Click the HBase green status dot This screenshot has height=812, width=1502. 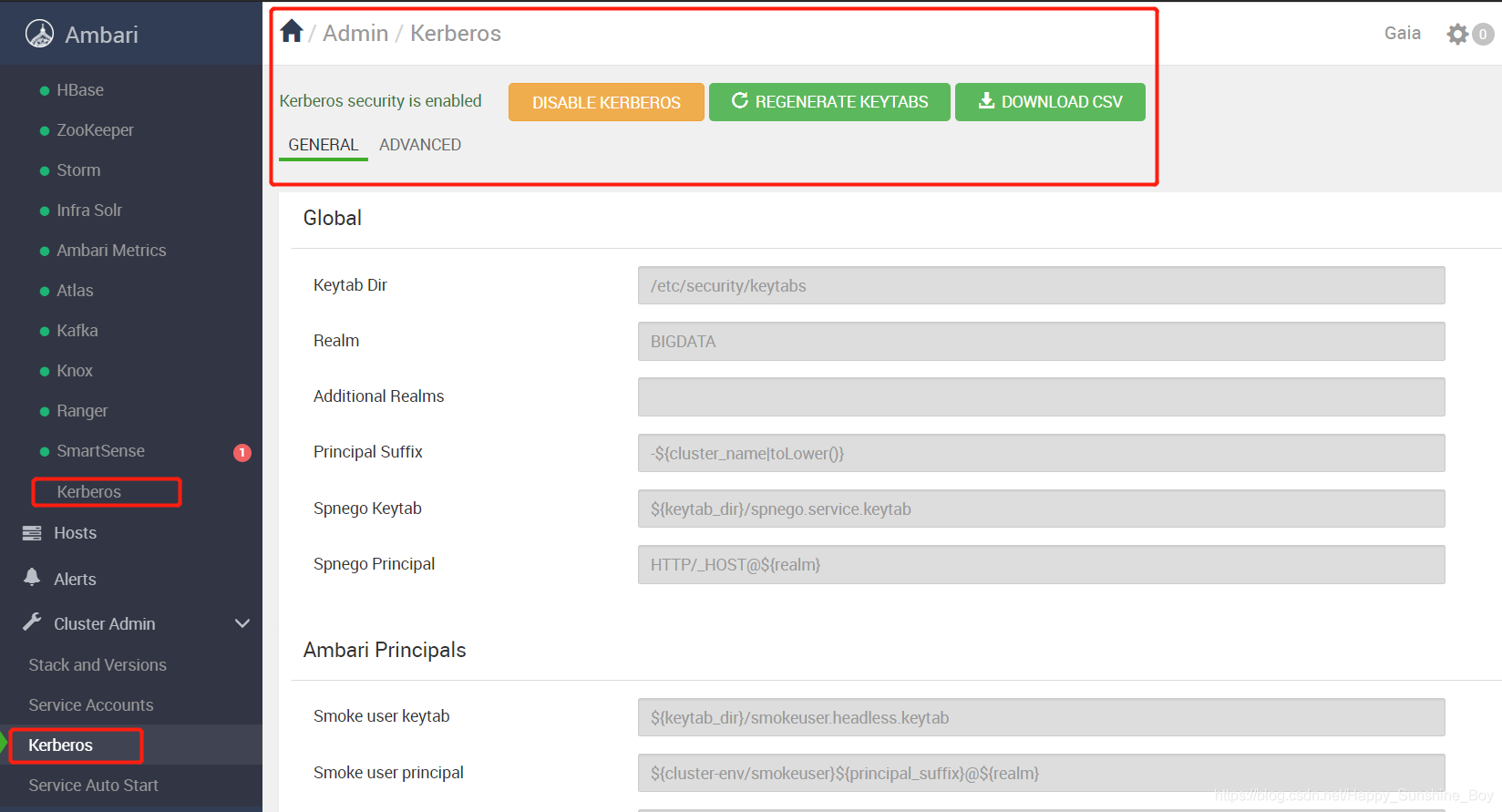pos(45,91)
